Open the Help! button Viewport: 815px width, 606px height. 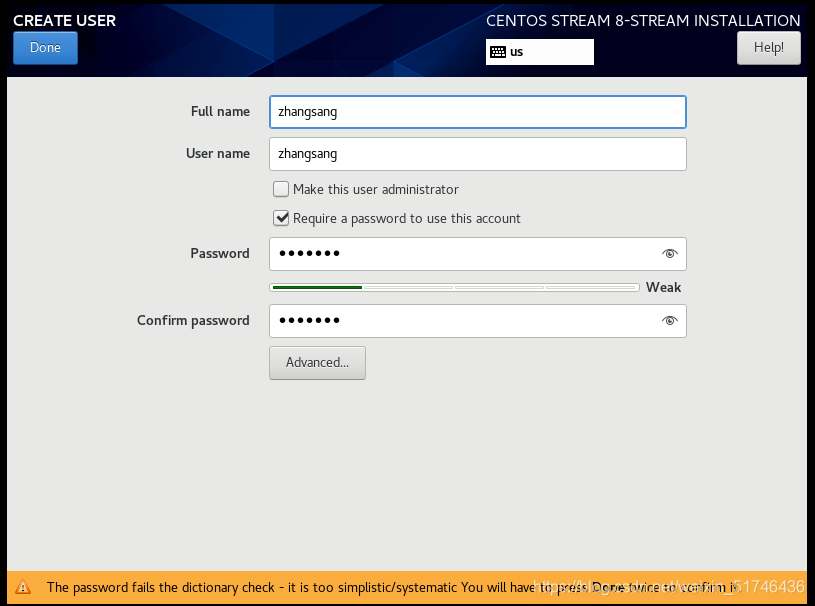point(768,48)
